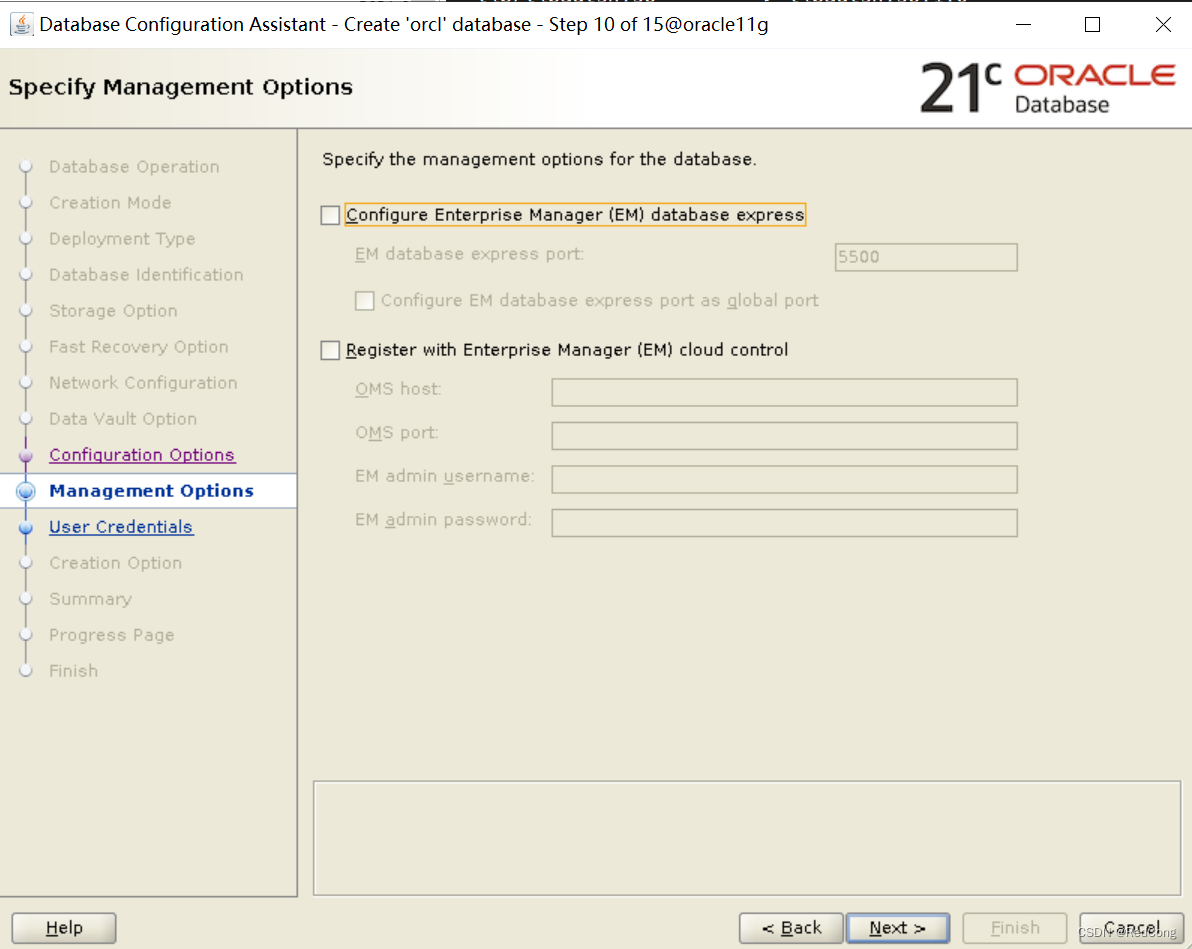Click the 'Specify the management options' instruction text

[x=539, y=160]
